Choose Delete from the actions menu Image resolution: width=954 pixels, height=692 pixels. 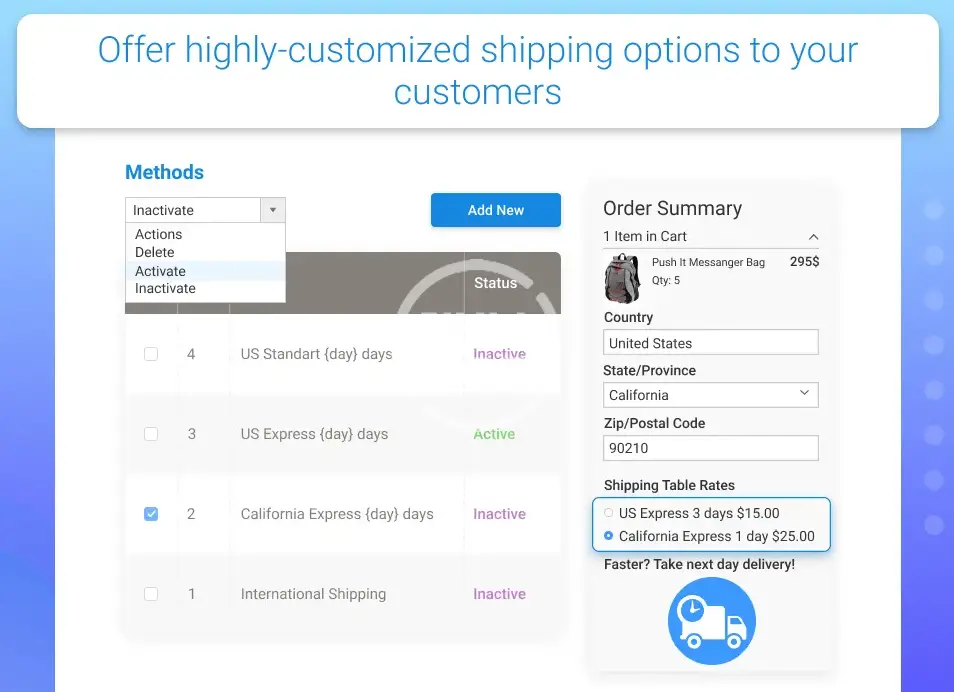coord(155,252)
